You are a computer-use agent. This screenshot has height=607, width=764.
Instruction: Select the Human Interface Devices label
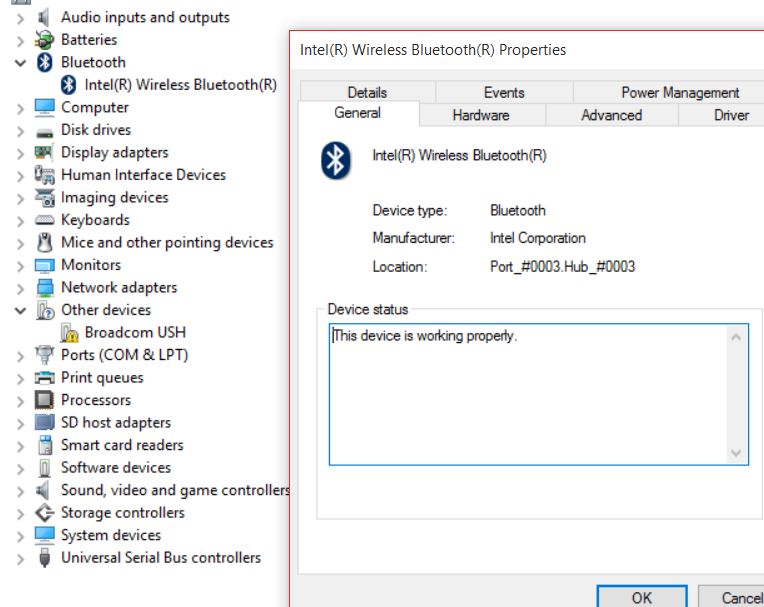click(x=144, y=175)
